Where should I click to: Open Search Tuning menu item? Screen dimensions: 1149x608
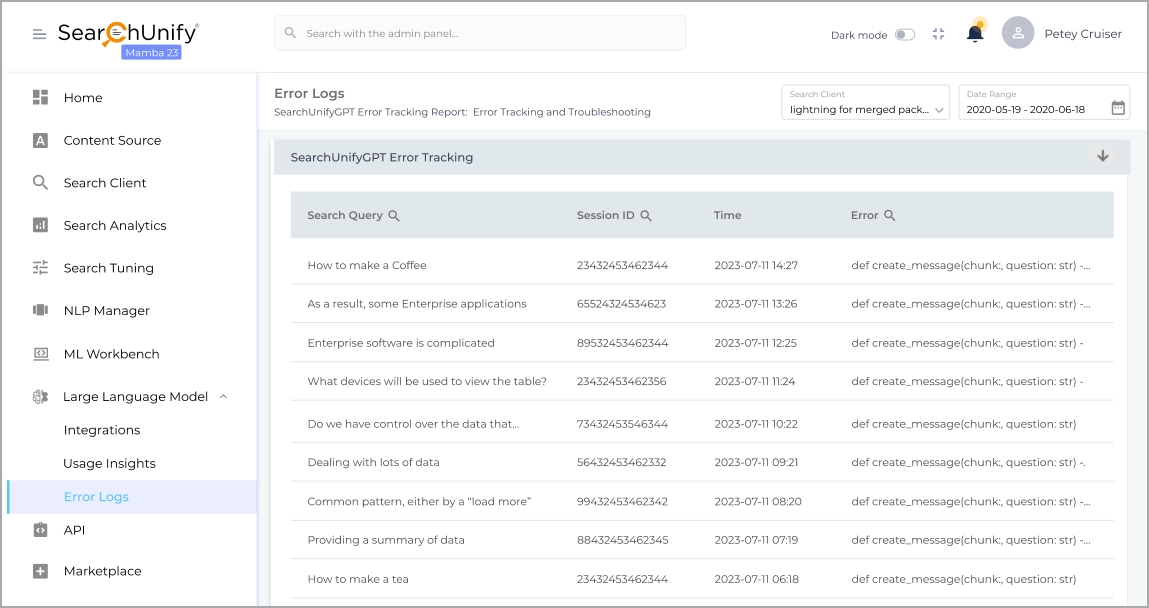coord(108,267)
